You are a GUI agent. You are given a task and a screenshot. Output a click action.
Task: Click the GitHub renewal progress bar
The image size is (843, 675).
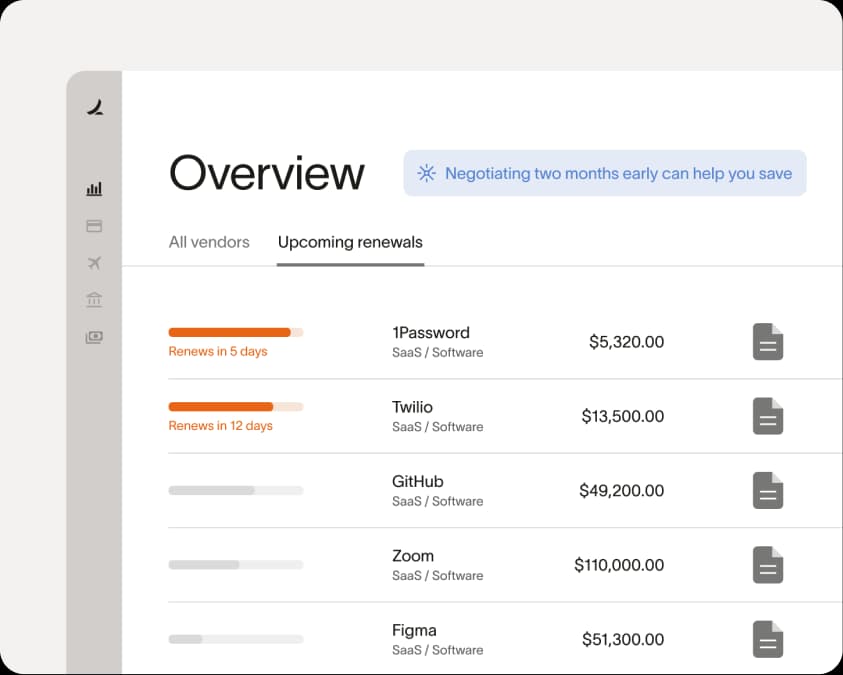click(235, 491)
